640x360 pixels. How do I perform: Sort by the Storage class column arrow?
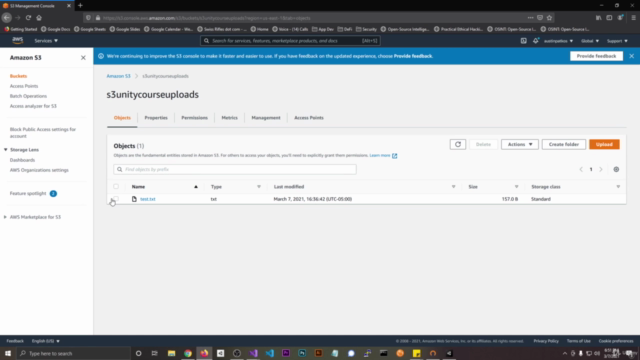pyautogui.click(x=618, y=187)
